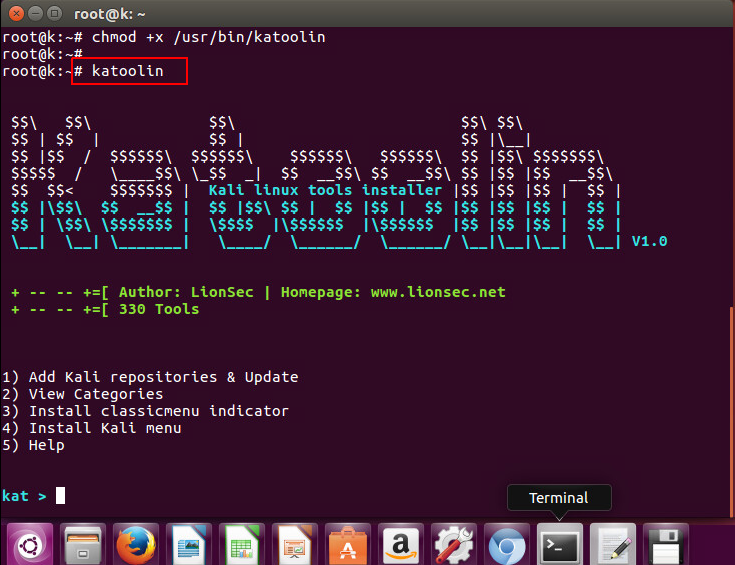Open the text editor dock icon
This screenshot has height=565, width=735.
click(x=613, y=545)
